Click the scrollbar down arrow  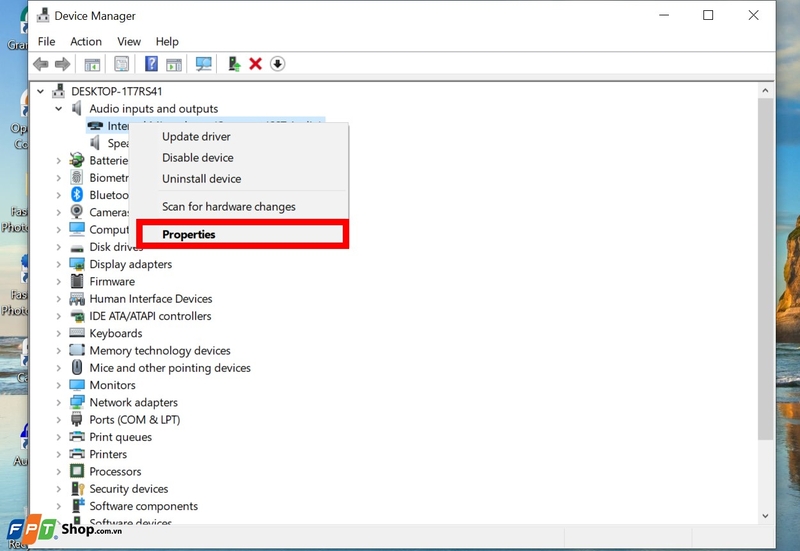click(765, 516)
